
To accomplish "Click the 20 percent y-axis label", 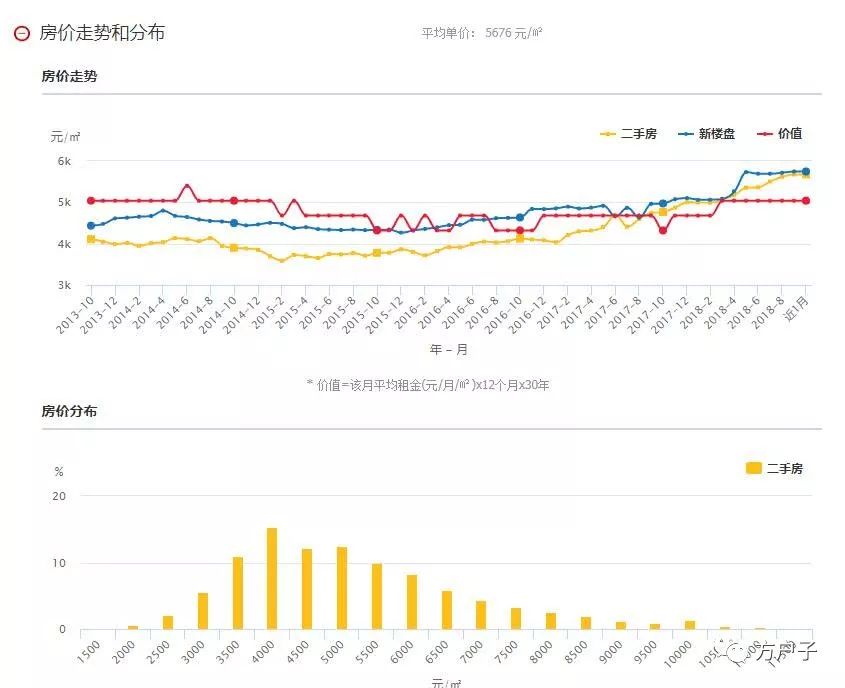I will click(59, 496).
